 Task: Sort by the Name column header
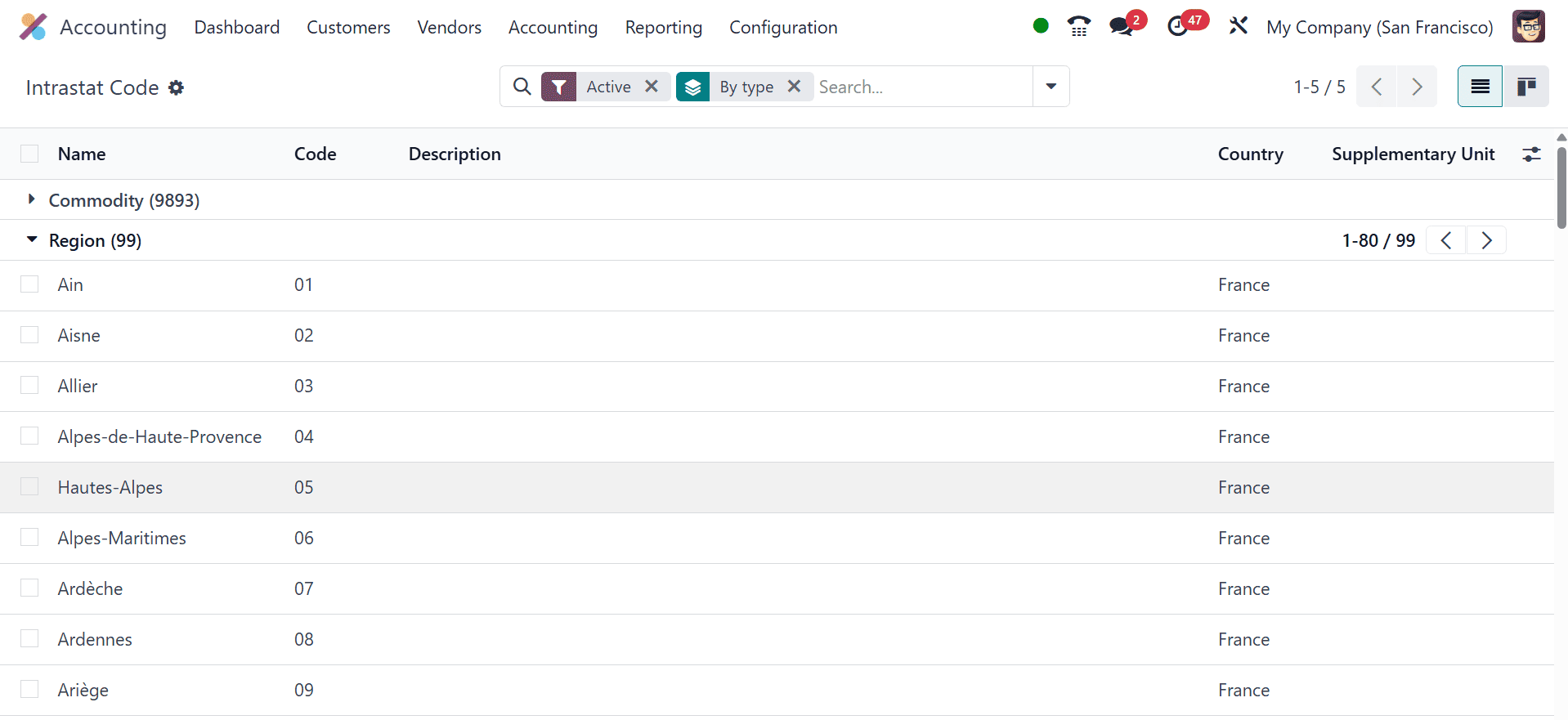point(82,154)
